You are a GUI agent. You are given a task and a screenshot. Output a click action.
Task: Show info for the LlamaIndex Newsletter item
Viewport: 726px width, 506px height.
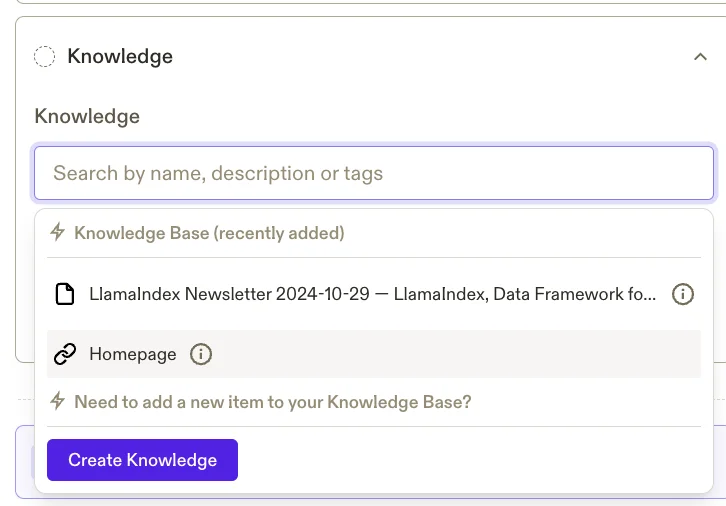coord(682,294)
